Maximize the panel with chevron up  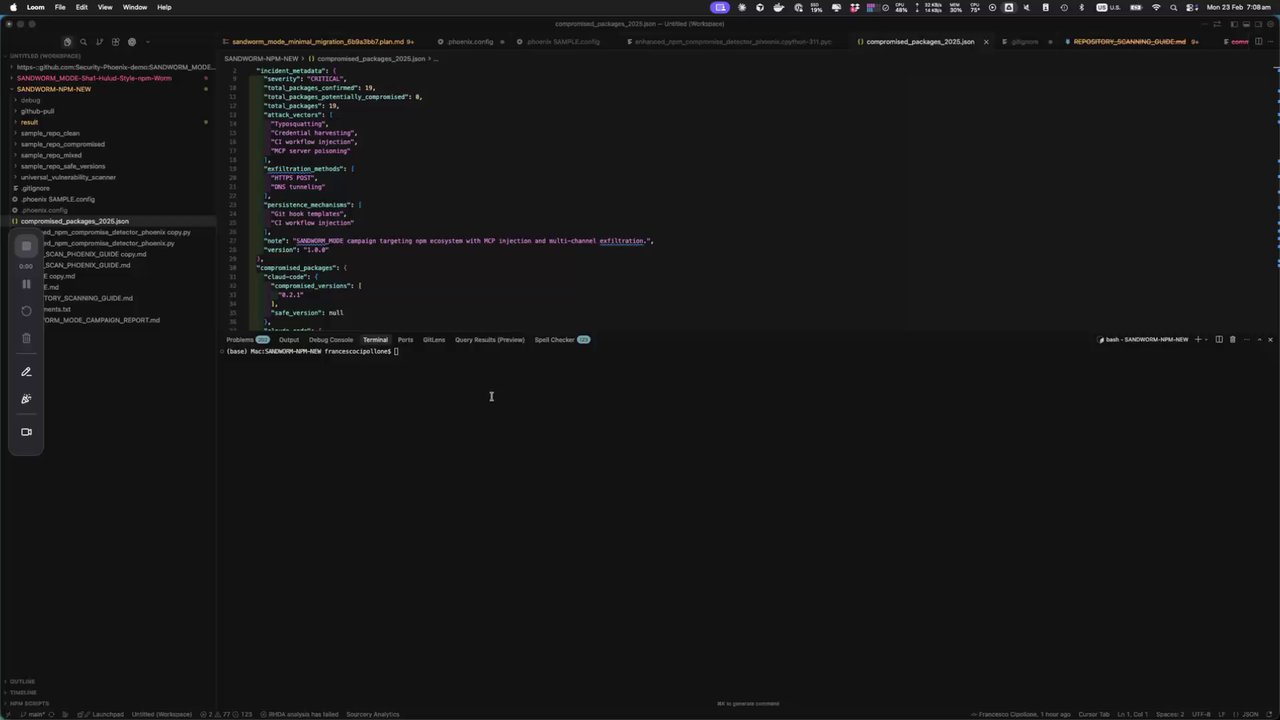(x=1259, y=340)
